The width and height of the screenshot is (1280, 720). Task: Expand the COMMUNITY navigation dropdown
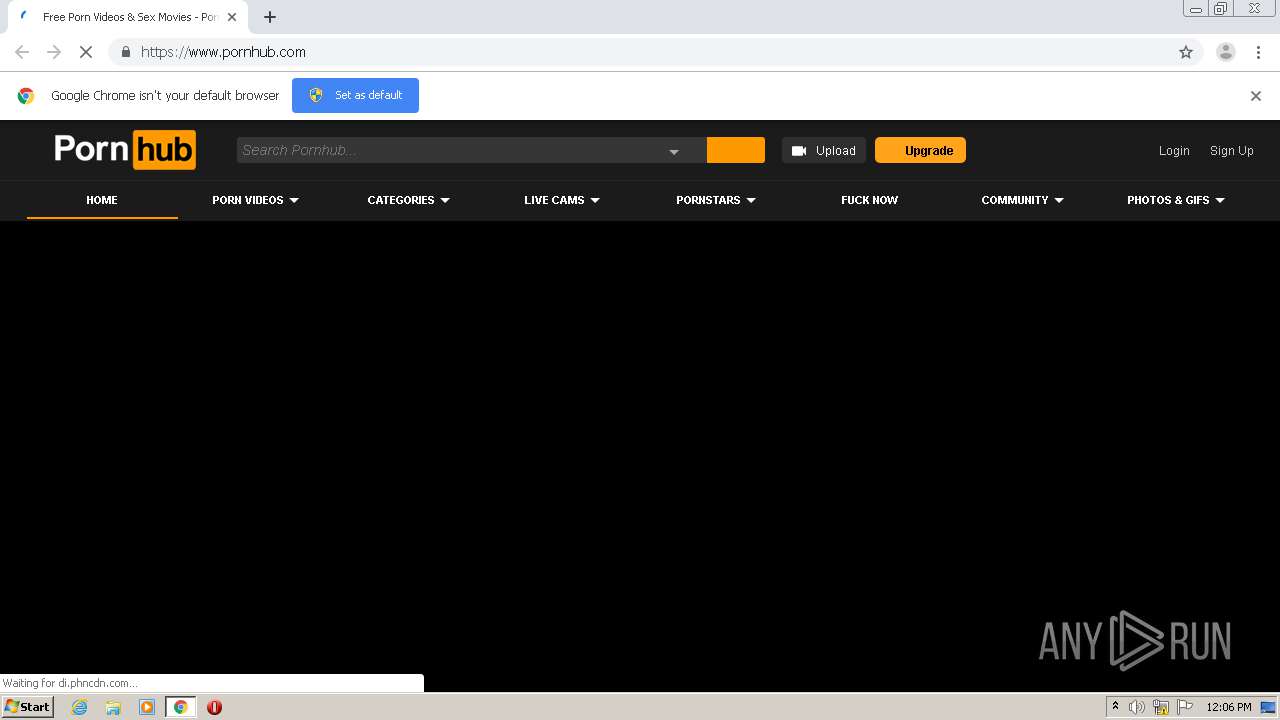[x=1022, y=200]
